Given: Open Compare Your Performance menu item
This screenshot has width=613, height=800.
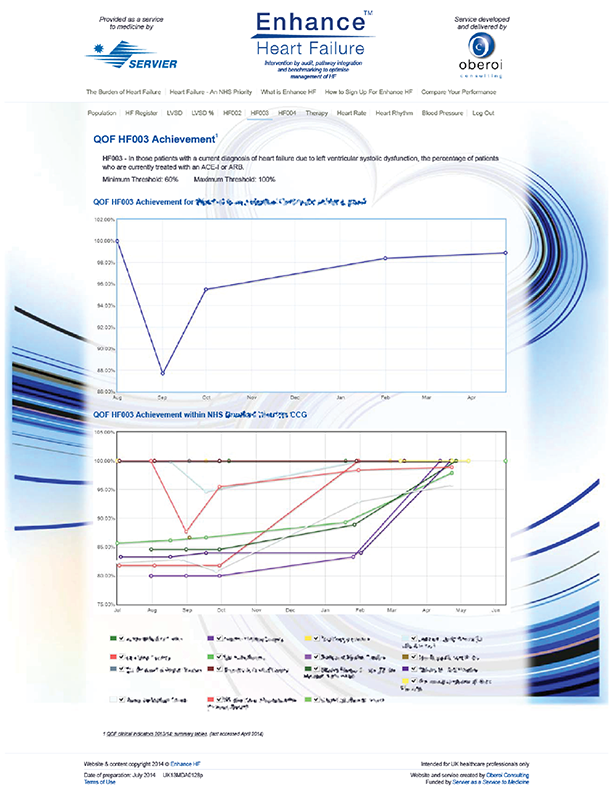Looking at the screenshot, I should pos(458,92).
